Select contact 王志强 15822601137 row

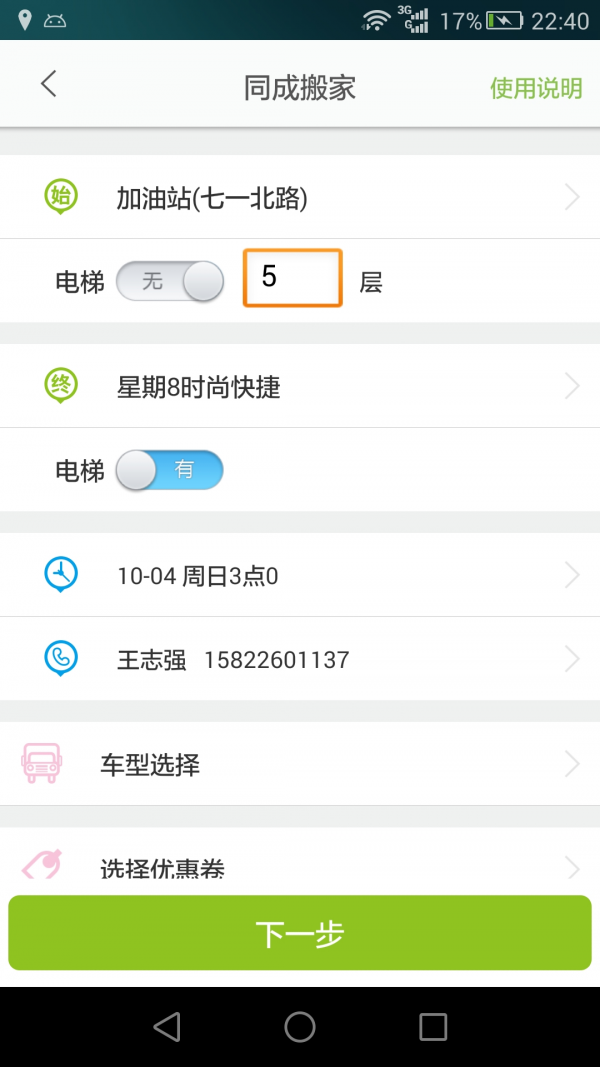pos(300,659)
